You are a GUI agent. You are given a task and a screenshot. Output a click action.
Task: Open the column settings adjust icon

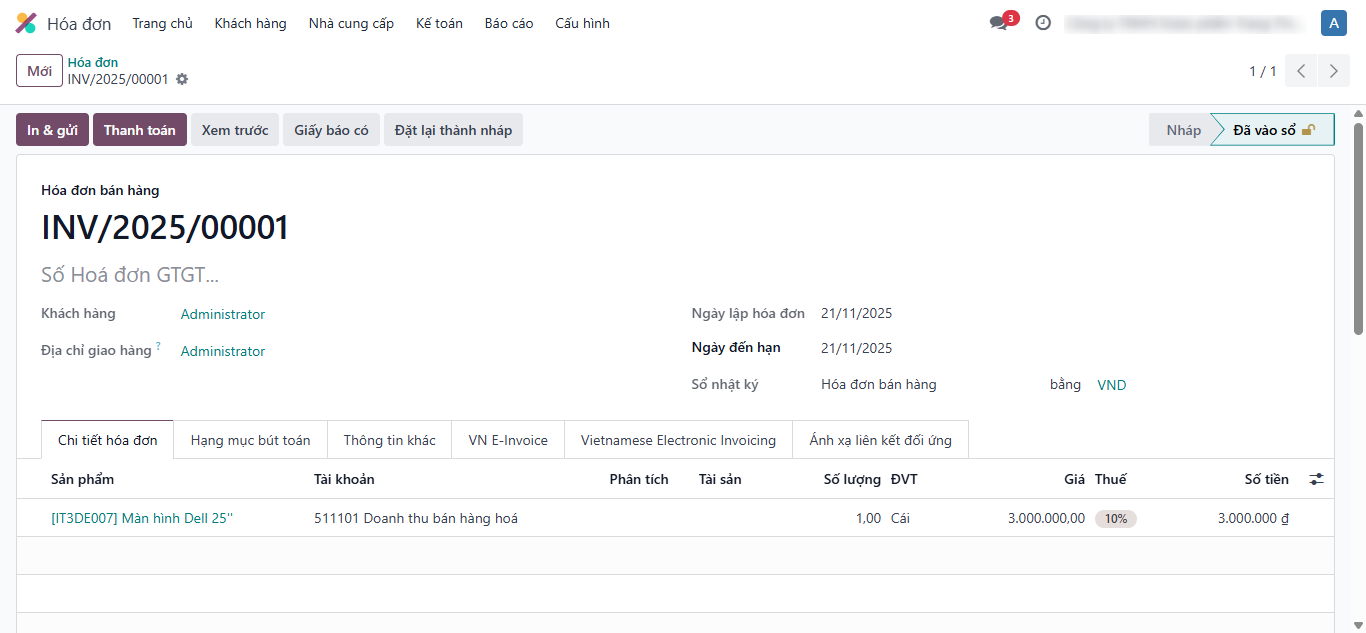(x=1316, y=480)
